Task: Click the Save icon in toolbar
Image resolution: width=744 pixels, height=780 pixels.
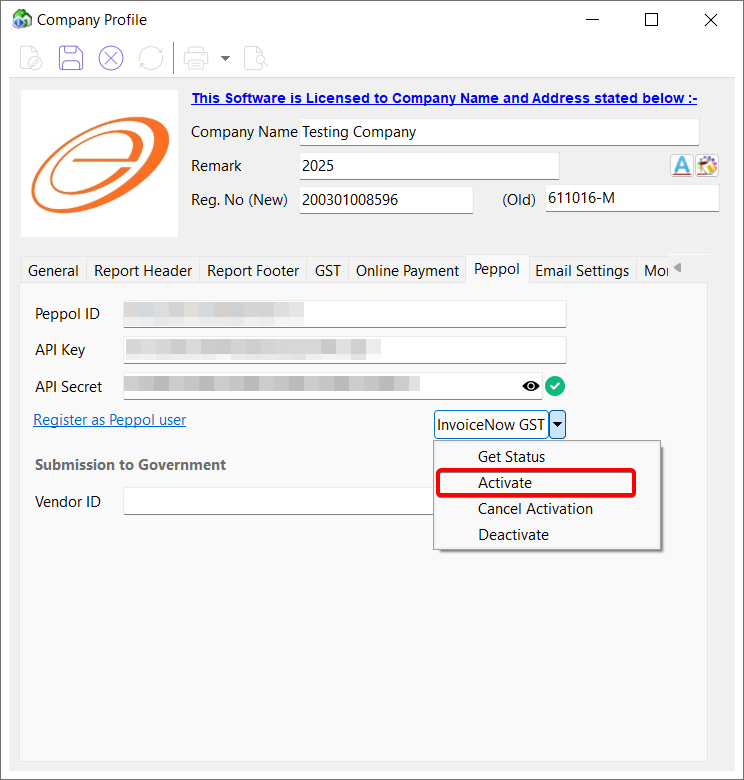Action: (x=71, y=58)
